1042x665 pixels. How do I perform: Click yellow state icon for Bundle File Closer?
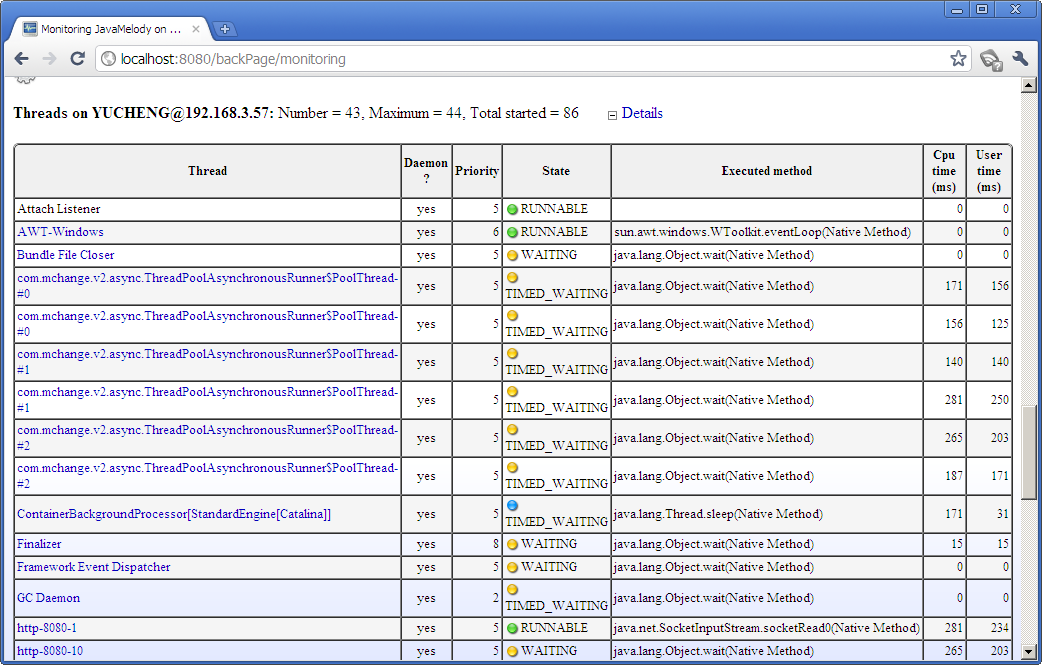(x=512, y=256)
